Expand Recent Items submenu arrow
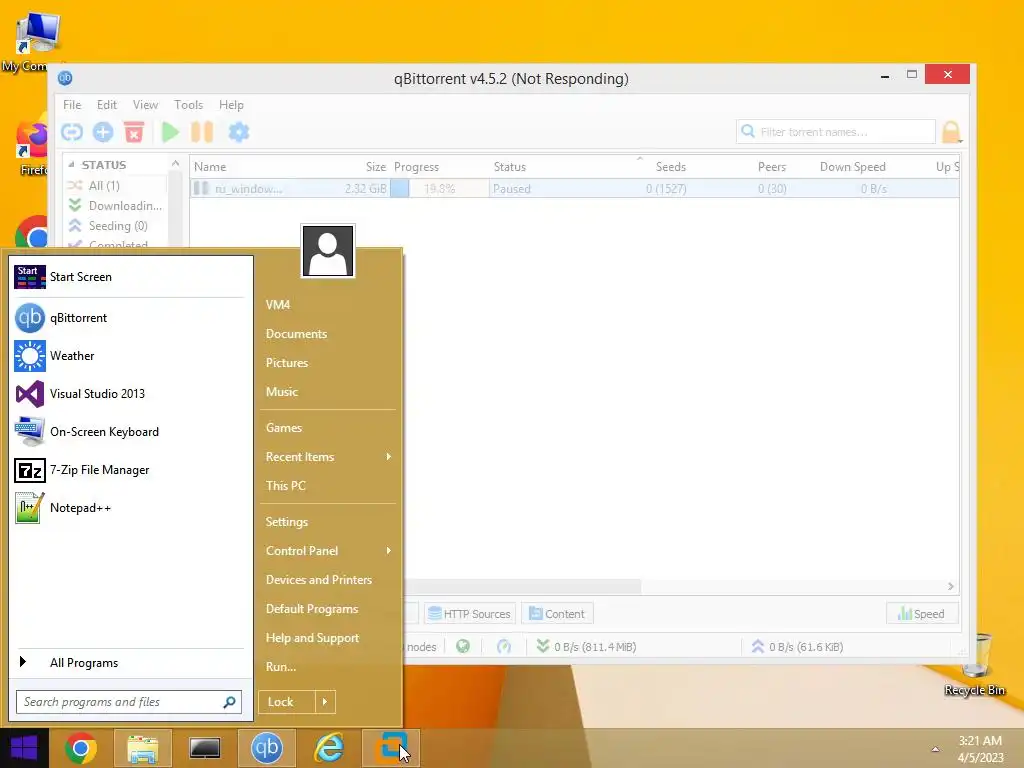 [389, 456]
